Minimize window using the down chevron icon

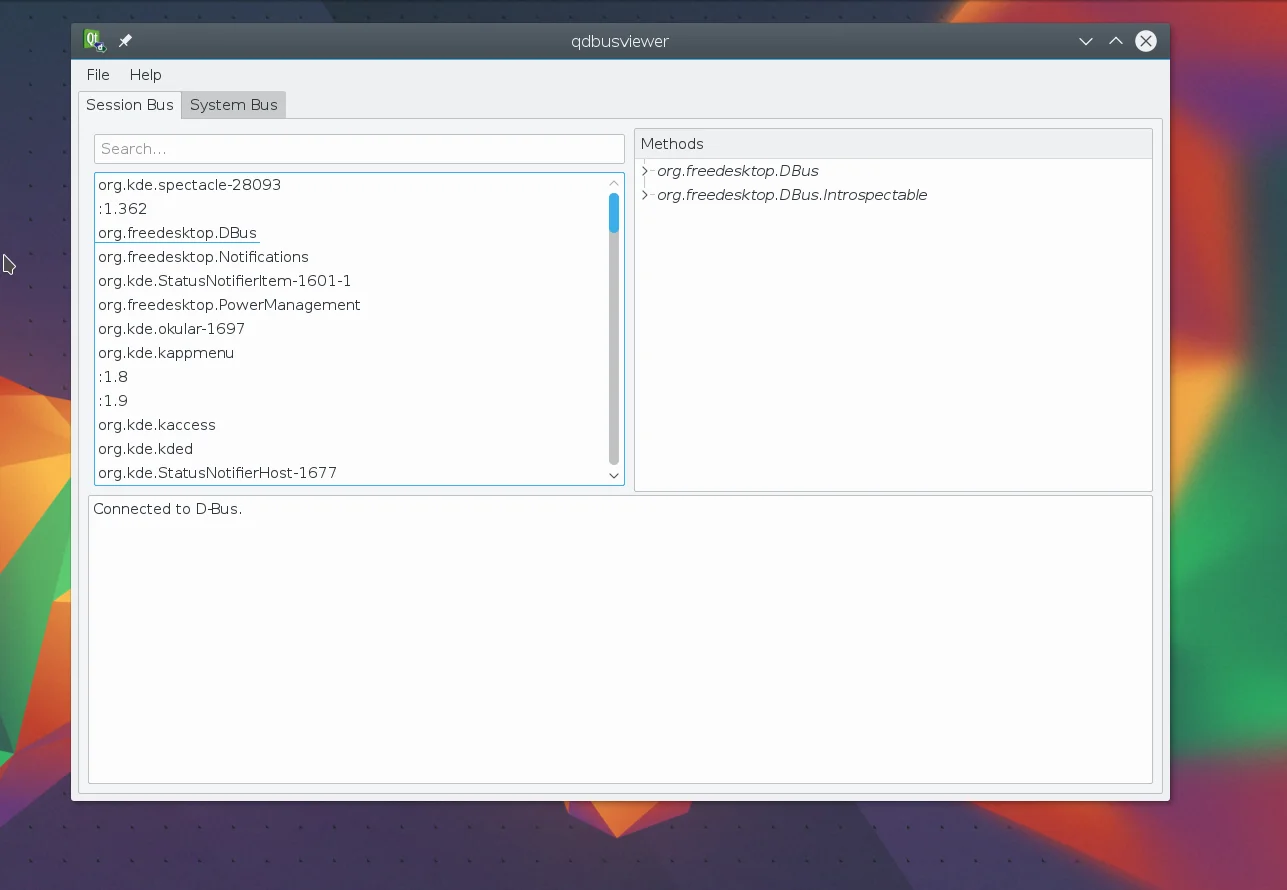pyautogui.click(x=1085, y=41)
